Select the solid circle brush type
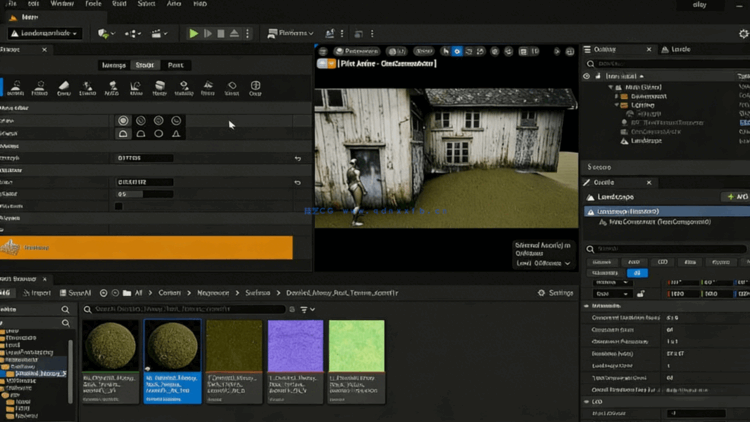Viewport: 750px width, 422px height. point(123,121)
